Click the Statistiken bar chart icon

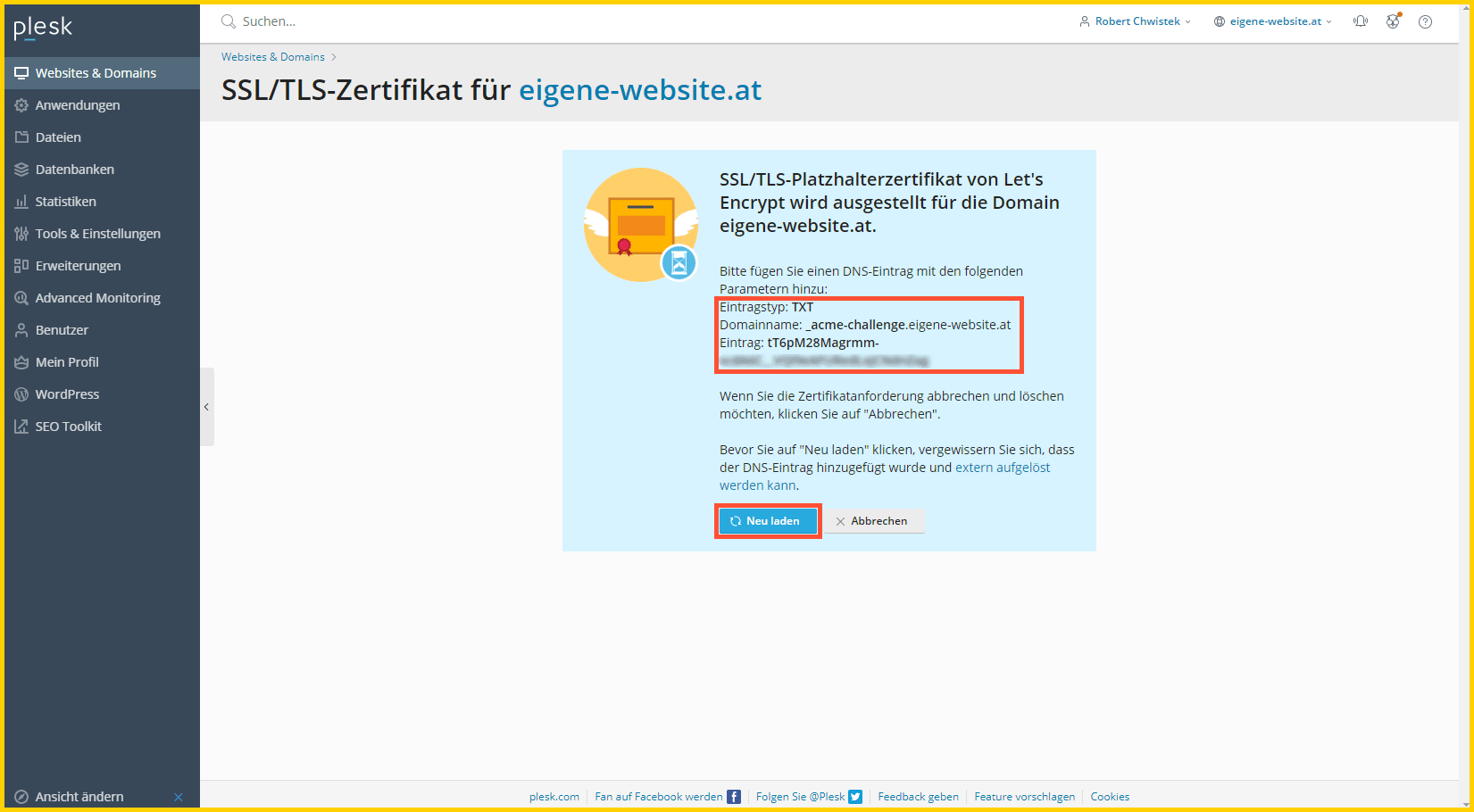[21, 202]
